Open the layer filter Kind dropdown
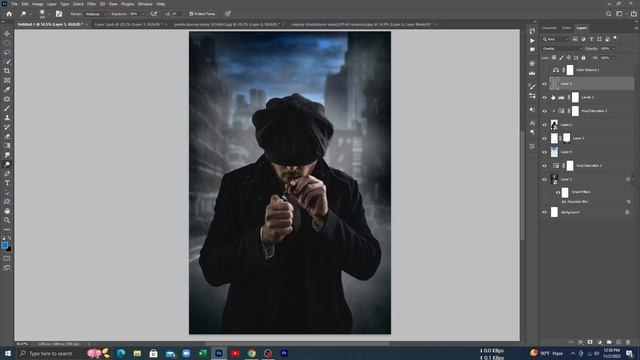The height and width of the screenshot is (360, 640). click(x=556, y=39)
